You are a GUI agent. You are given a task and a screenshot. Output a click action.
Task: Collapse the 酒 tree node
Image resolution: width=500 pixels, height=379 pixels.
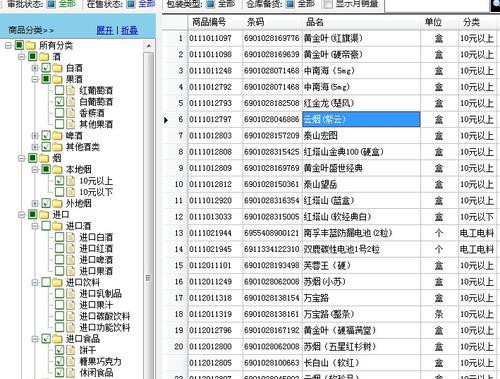(x=22, y=57)
